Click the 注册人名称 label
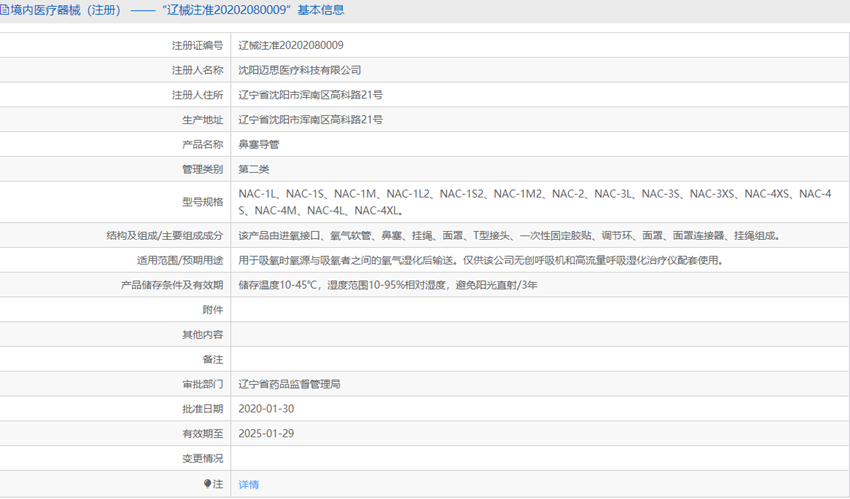The height and width of the screenshot is (499, 850). 197,70
